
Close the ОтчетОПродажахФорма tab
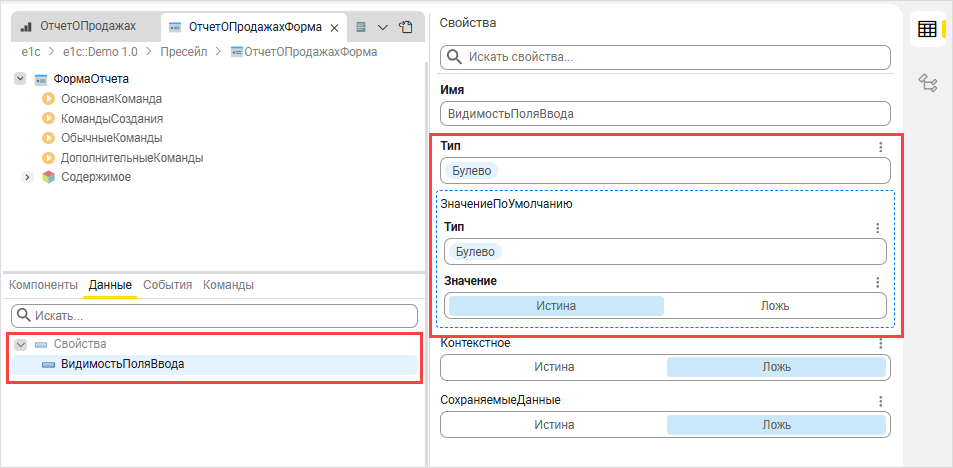tap(334, 27)
